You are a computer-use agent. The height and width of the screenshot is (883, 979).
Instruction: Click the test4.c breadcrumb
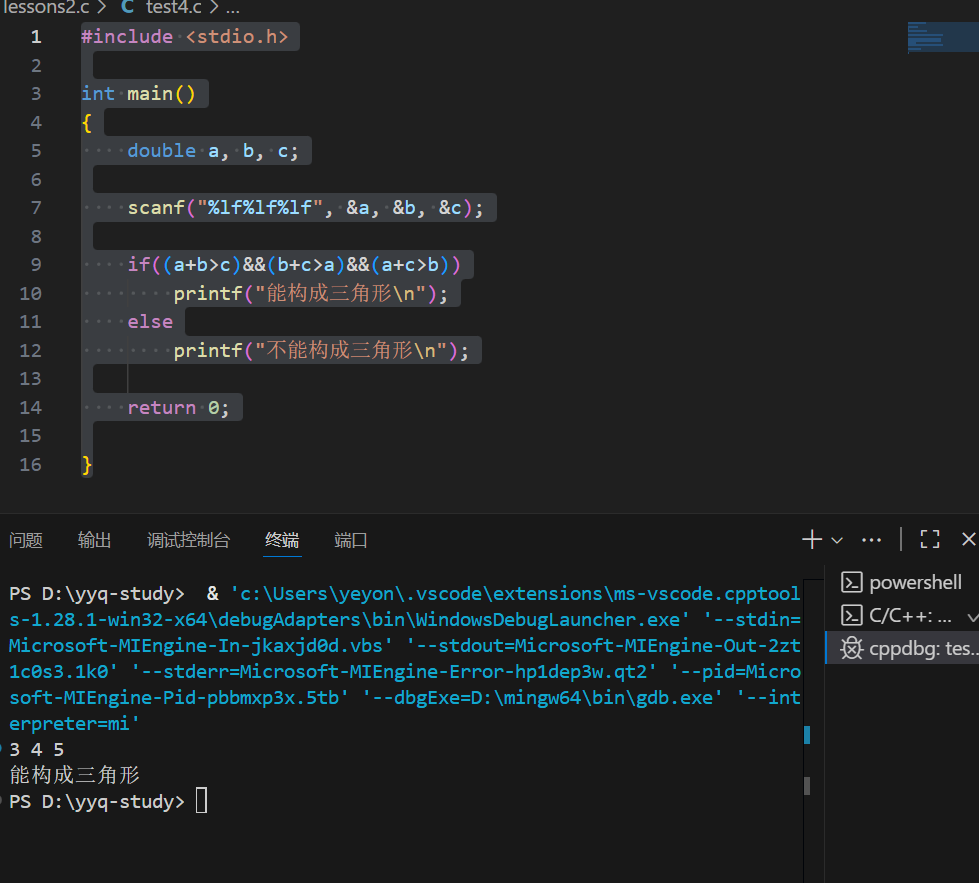coord(174,7)
